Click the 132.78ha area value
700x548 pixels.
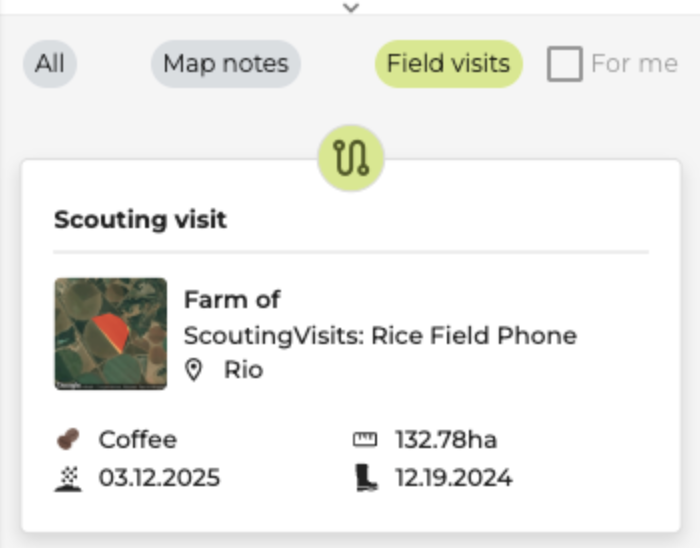tap(446, 440)
